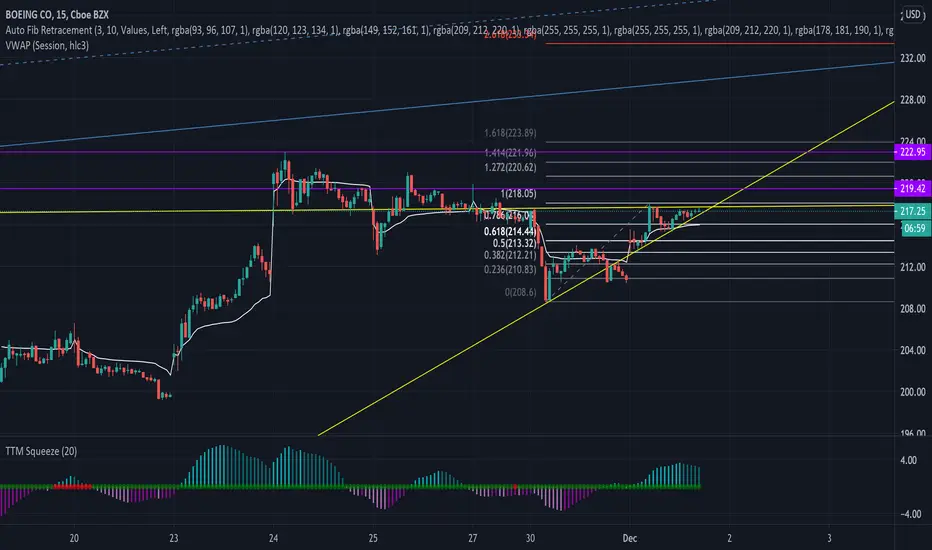Click date 24 on the time axis
932x550 pixels.
(x=273, y=538)
